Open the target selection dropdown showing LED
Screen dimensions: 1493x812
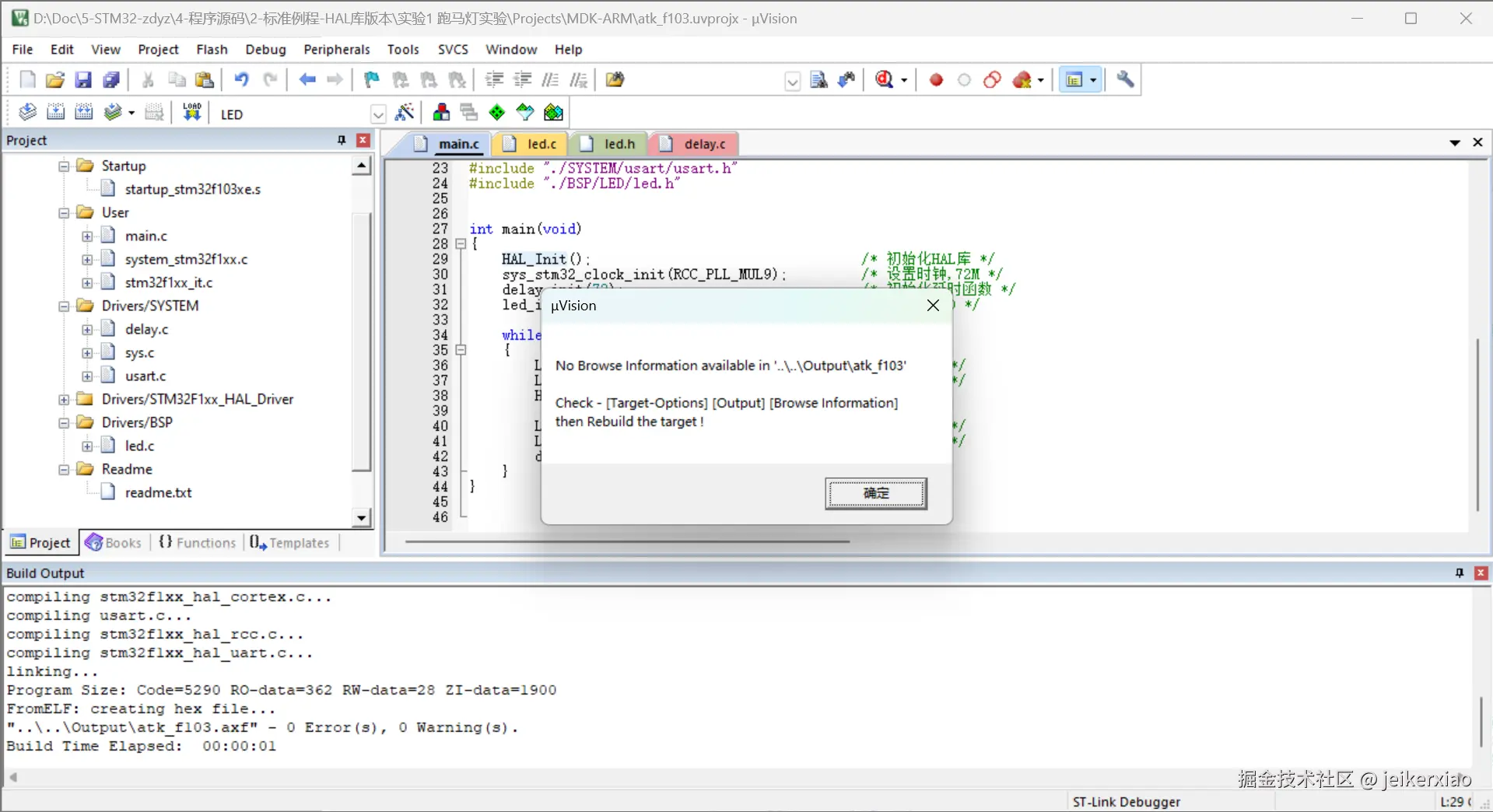click(x=378, y=114)
